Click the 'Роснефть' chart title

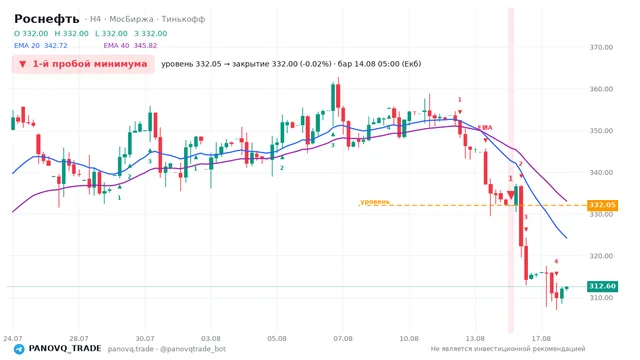[x=47, y=19]
